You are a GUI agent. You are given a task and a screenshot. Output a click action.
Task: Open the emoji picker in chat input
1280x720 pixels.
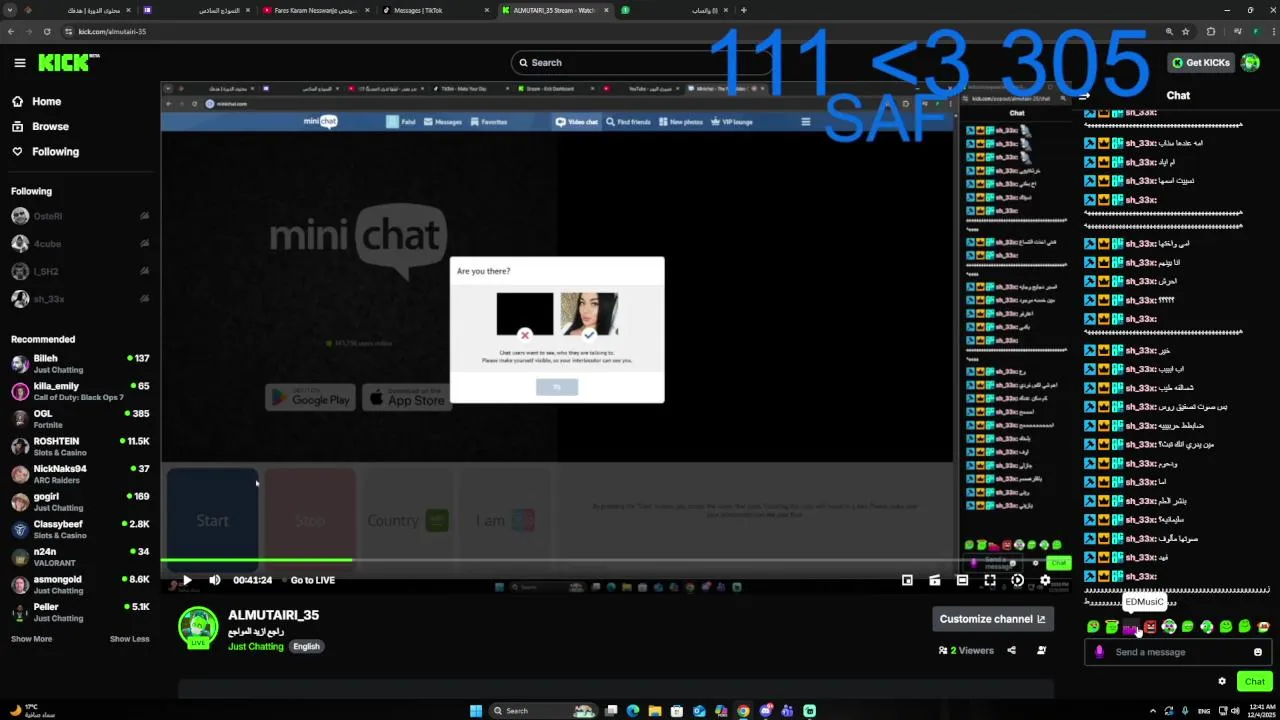coord(1258,652)
